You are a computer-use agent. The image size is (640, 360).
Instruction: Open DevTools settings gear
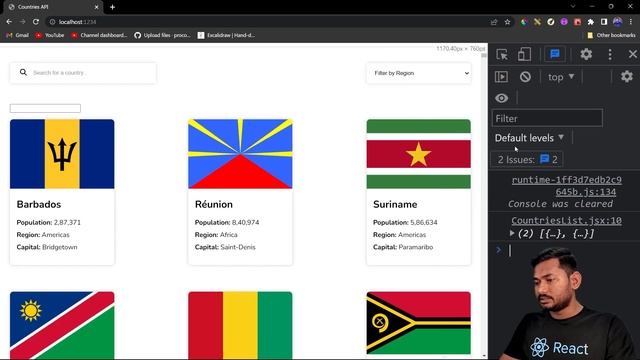586,54
